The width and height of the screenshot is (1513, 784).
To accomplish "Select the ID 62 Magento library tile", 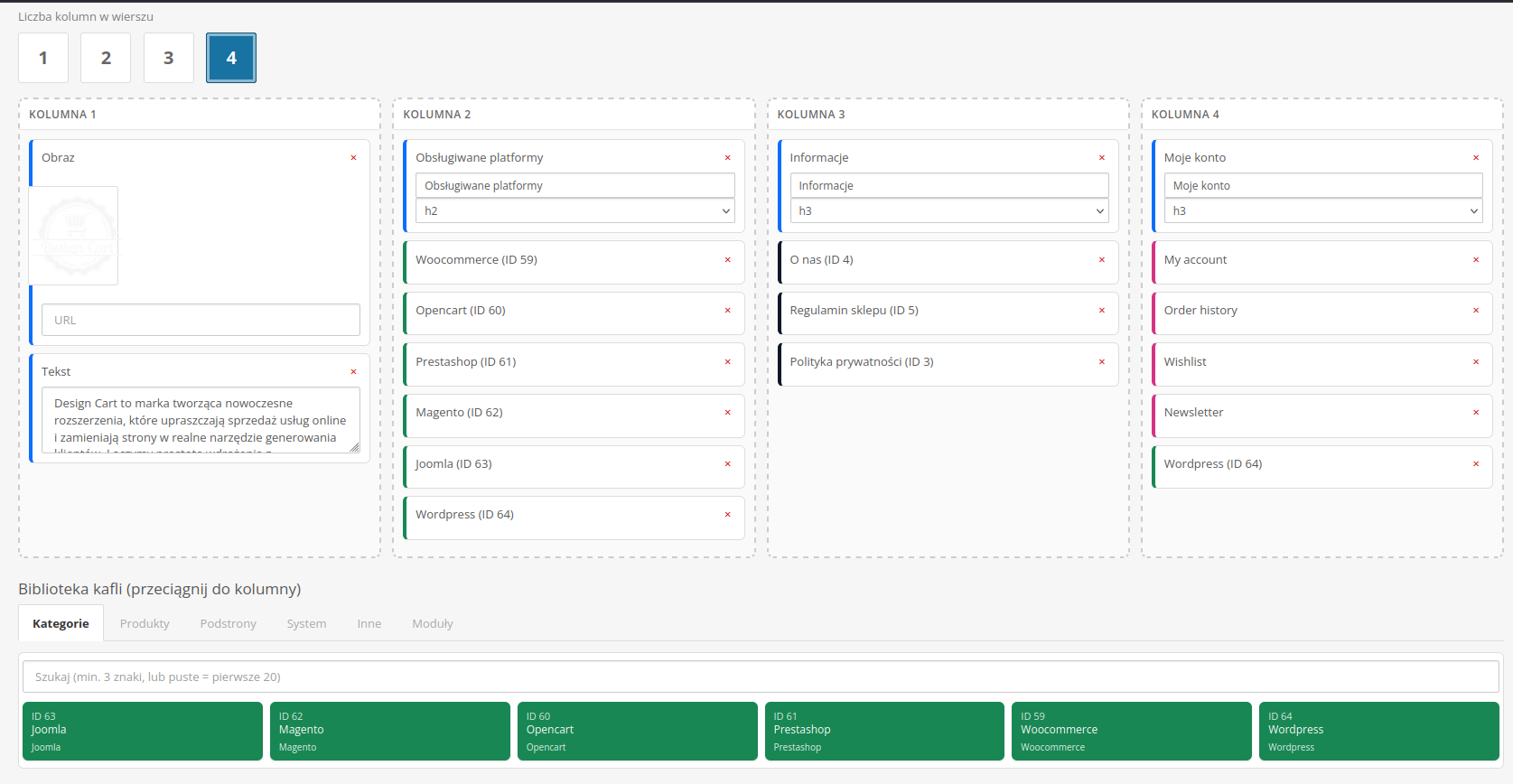I will [390, 732].
